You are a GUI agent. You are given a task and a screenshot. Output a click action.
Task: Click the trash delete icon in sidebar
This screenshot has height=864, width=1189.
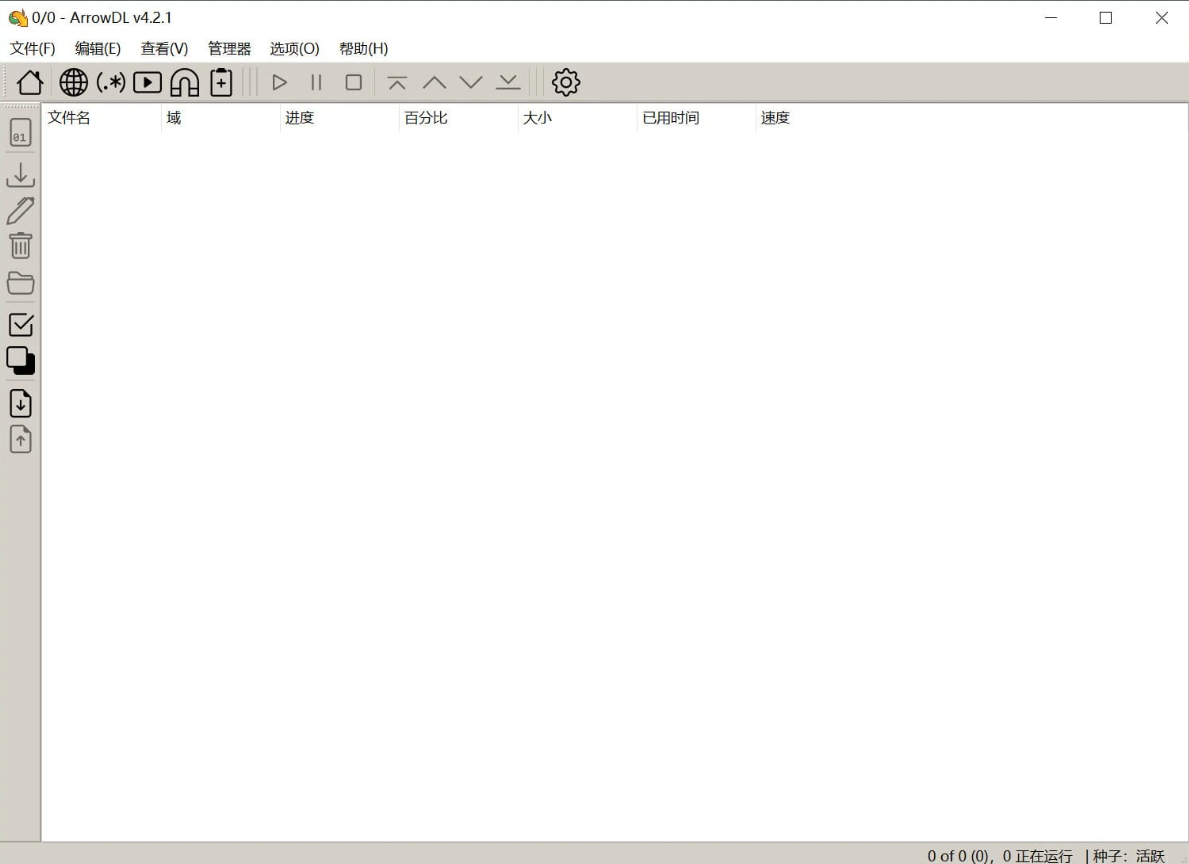(21, 246)
